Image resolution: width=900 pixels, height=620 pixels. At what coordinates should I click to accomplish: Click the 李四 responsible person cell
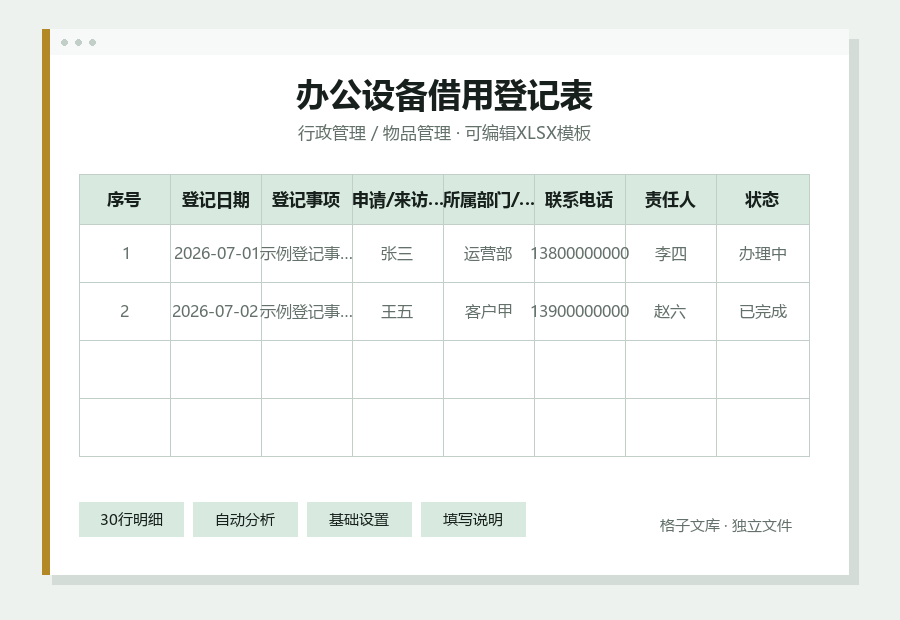[x=671, y=253]
